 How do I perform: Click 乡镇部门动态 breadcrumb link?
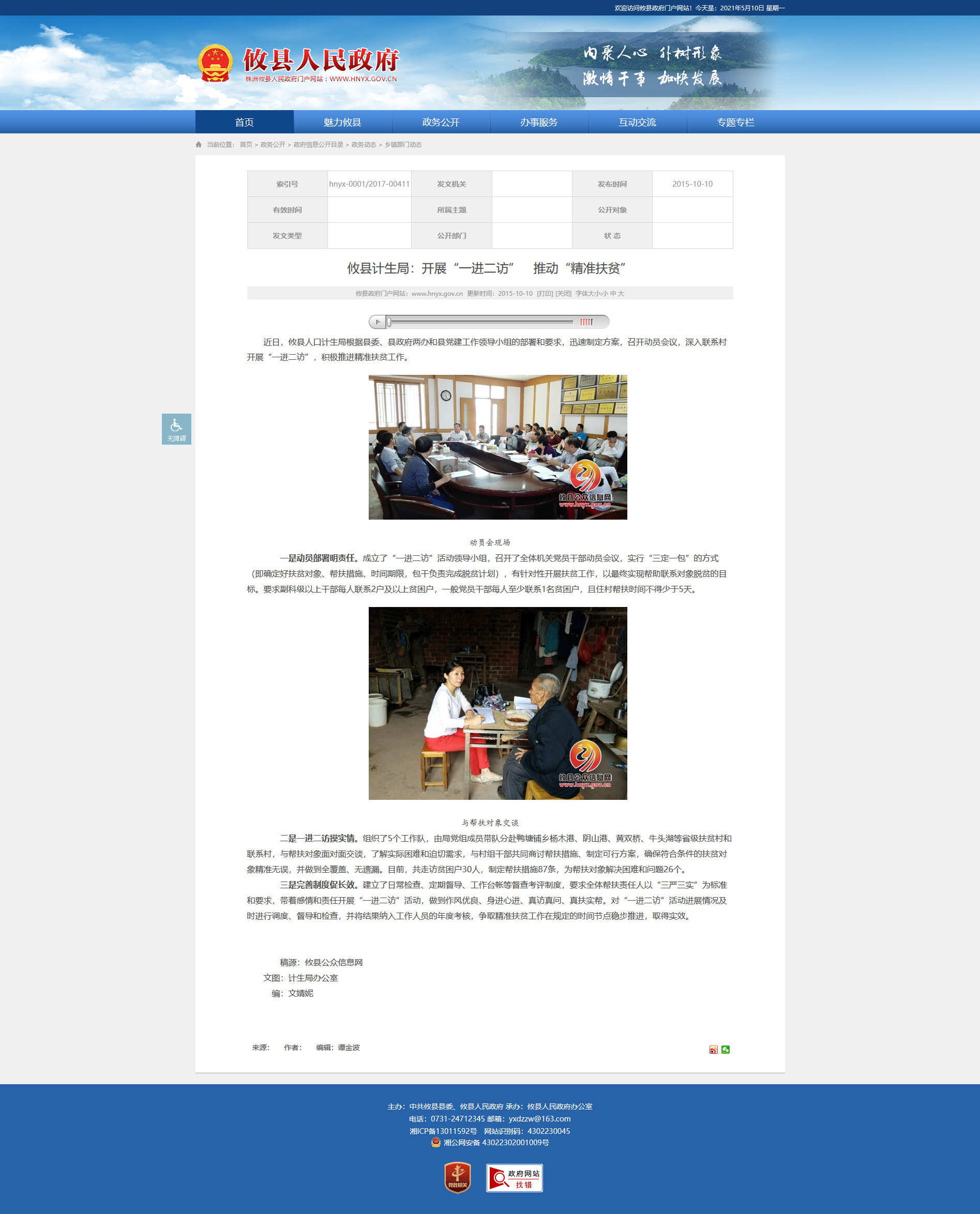tap(403, 144)
